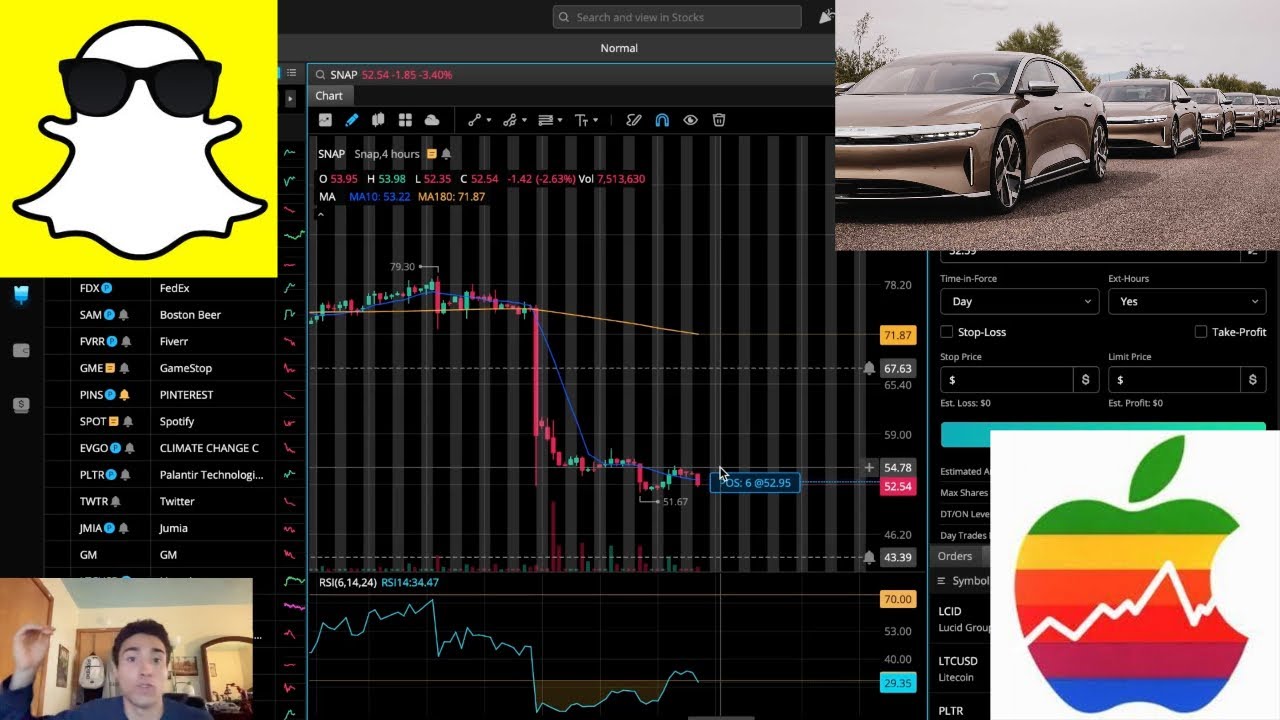Toggle drawings visibility eye icon
The height and width of the screenshot is (720, 1280).
[x=690, y=120]
